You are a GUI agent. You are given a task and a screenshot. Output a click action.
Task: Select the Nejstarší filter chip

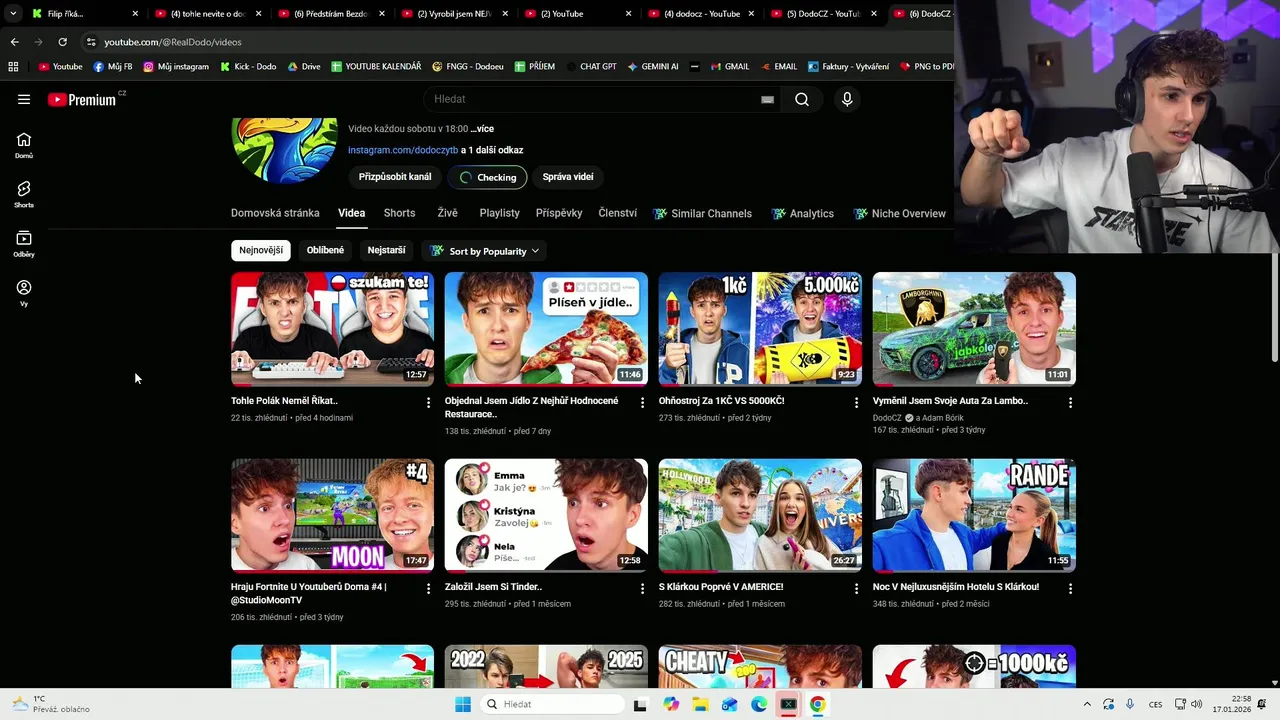(x=386, y=250)
